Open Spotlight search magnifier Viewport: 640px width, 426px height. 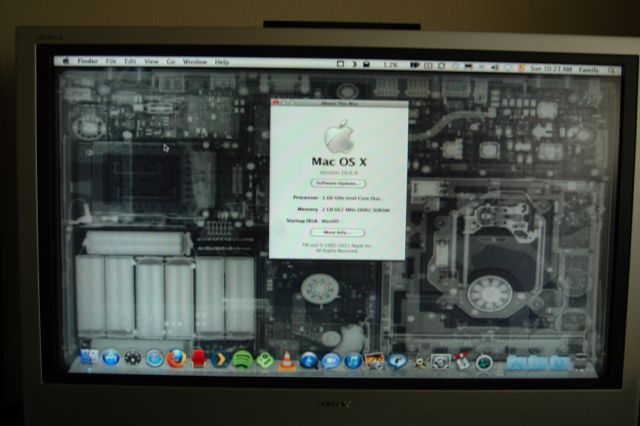click(x=611, y=70)
